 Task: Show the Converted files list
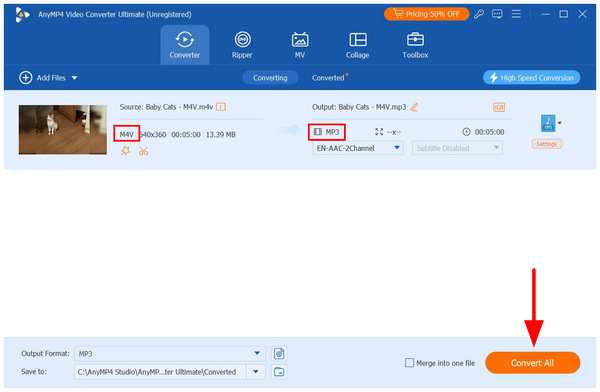(x=328, y=78)
